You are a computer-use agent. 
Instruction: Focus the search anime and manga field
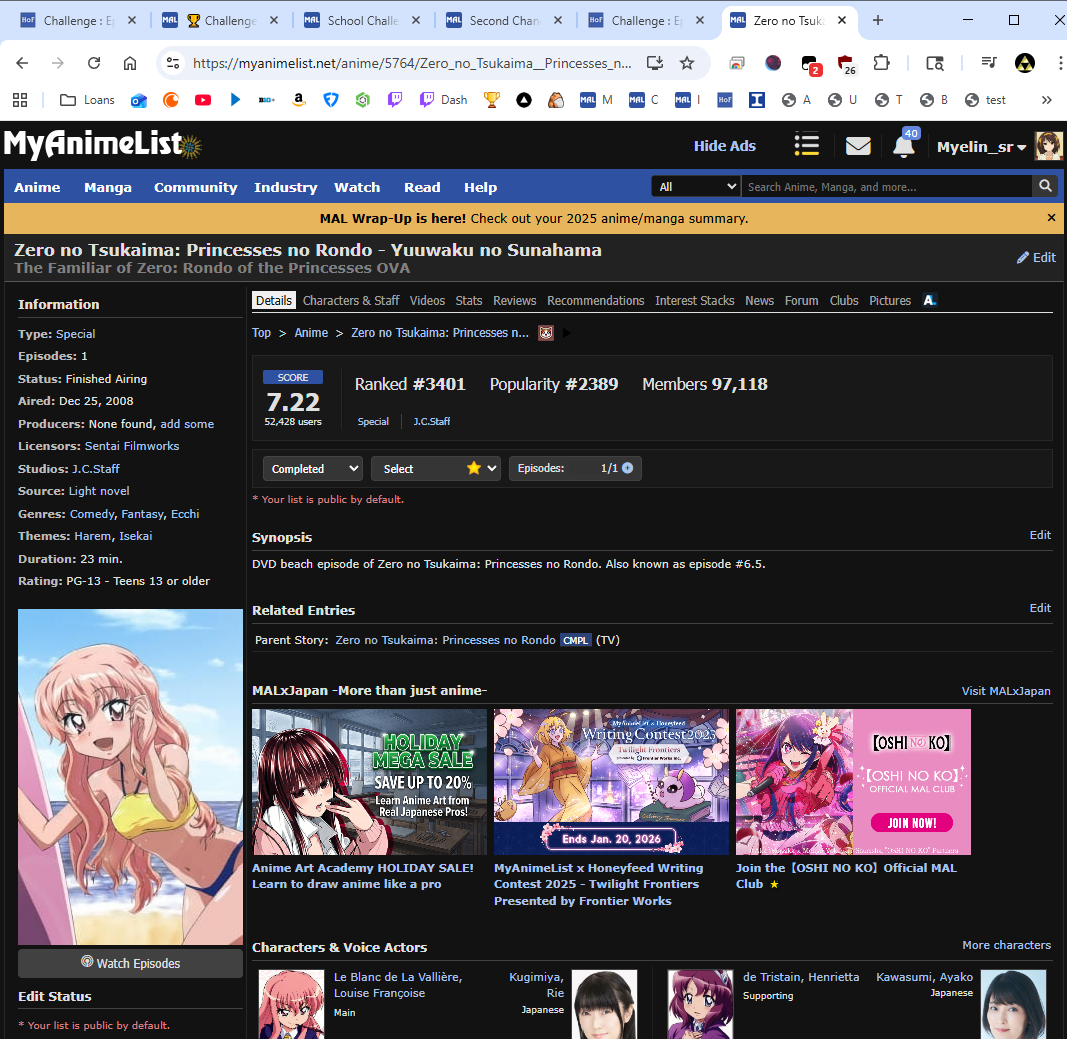pyautogui.click(x=887, y=186)
